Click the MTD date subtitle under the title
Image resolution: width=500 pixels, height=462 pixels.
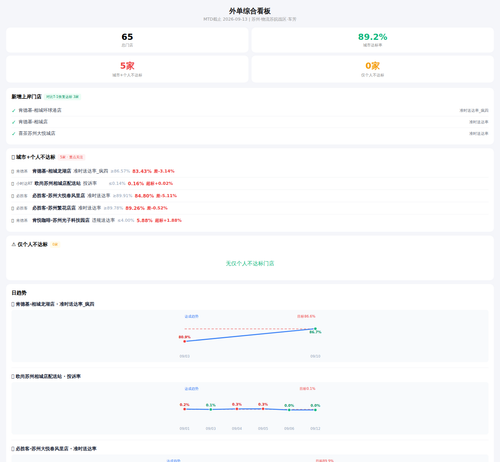click(x=250, y=19)
